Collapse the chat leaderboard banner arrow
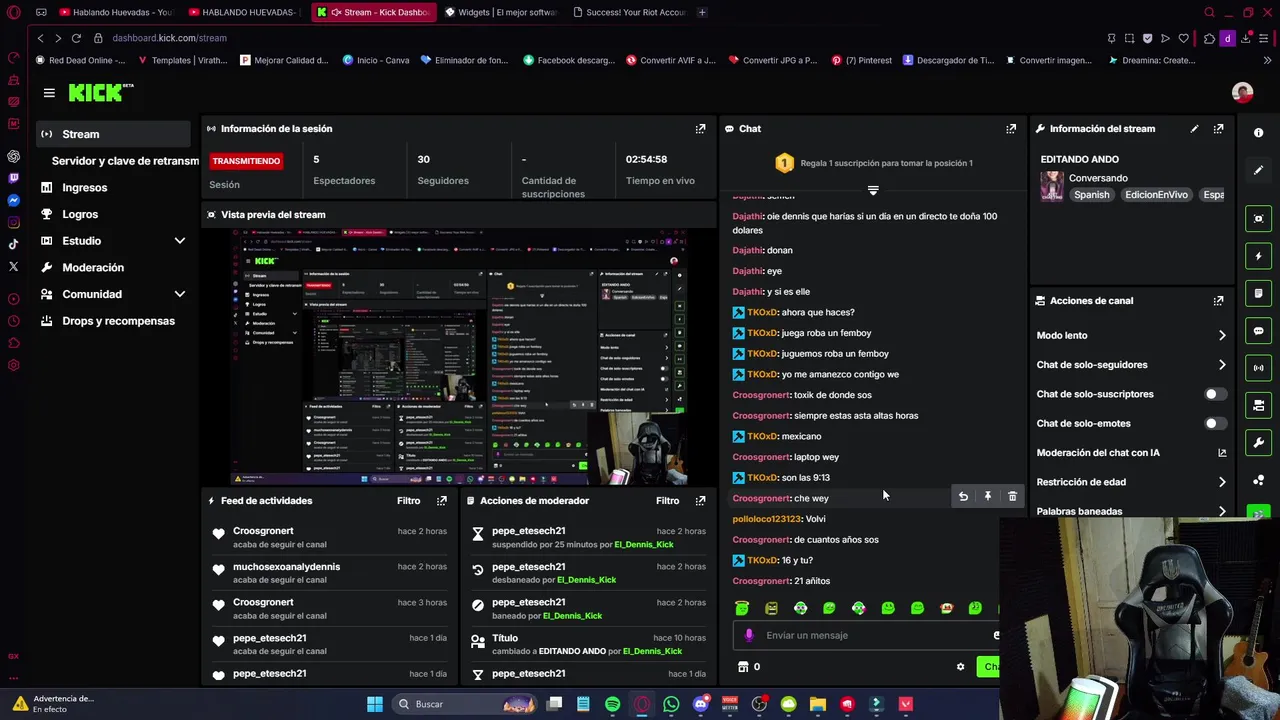1280x720 pixels. pos(873,190)
